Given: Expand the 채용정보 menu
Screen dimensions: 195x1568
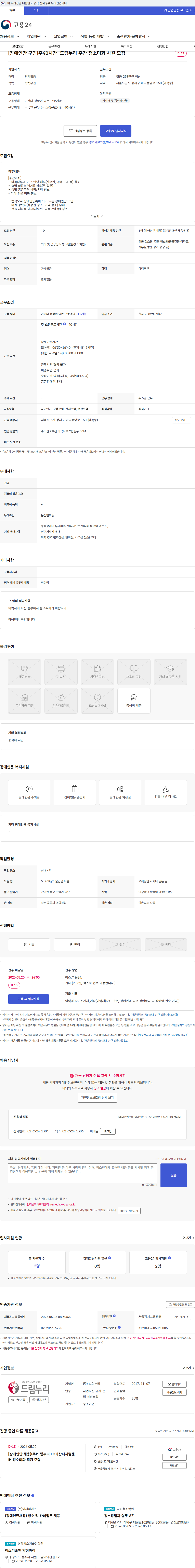Looking at the screenshot, I should point(10,37).
